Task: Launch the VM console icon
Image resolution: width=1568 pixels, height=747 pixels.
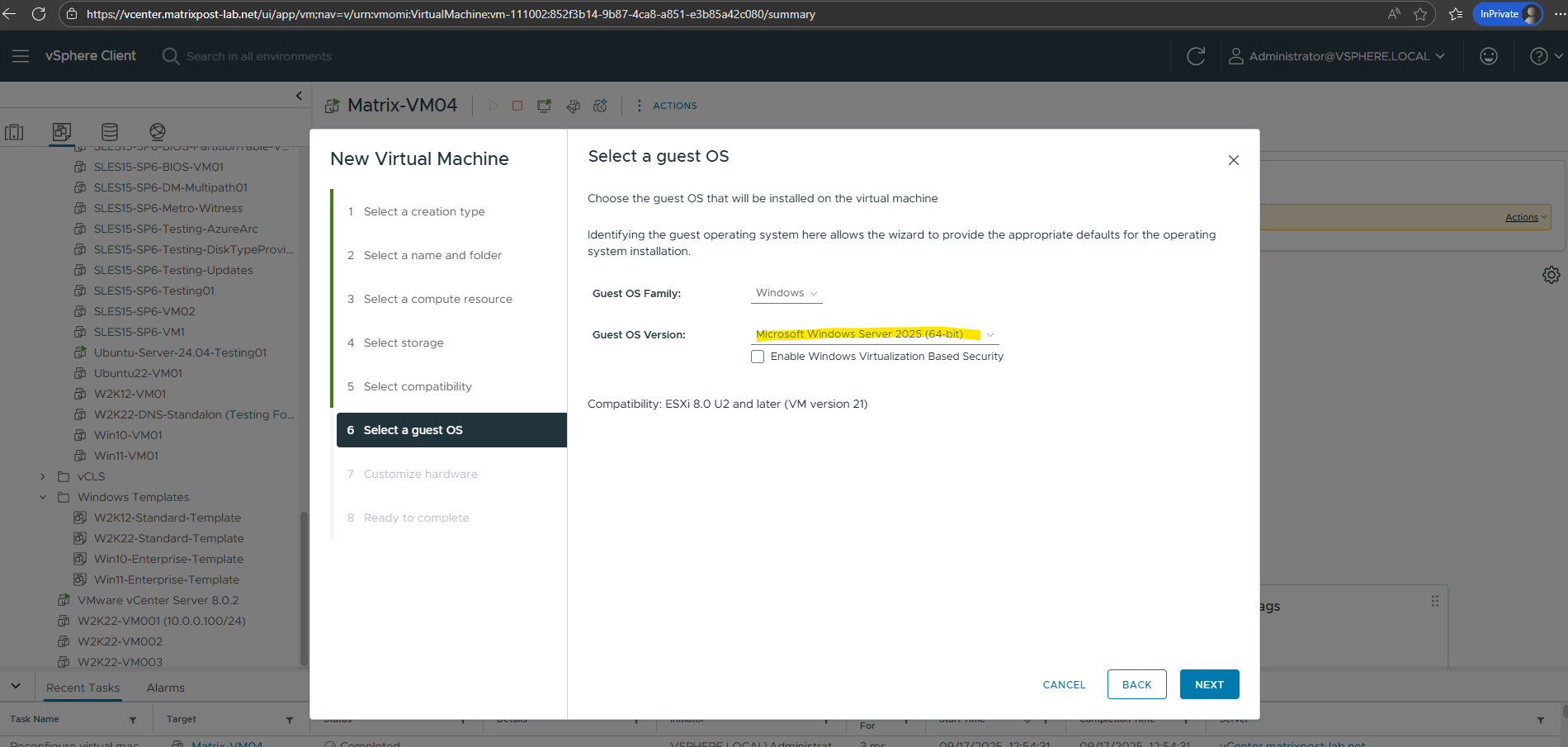Action: tap(544, 106)
